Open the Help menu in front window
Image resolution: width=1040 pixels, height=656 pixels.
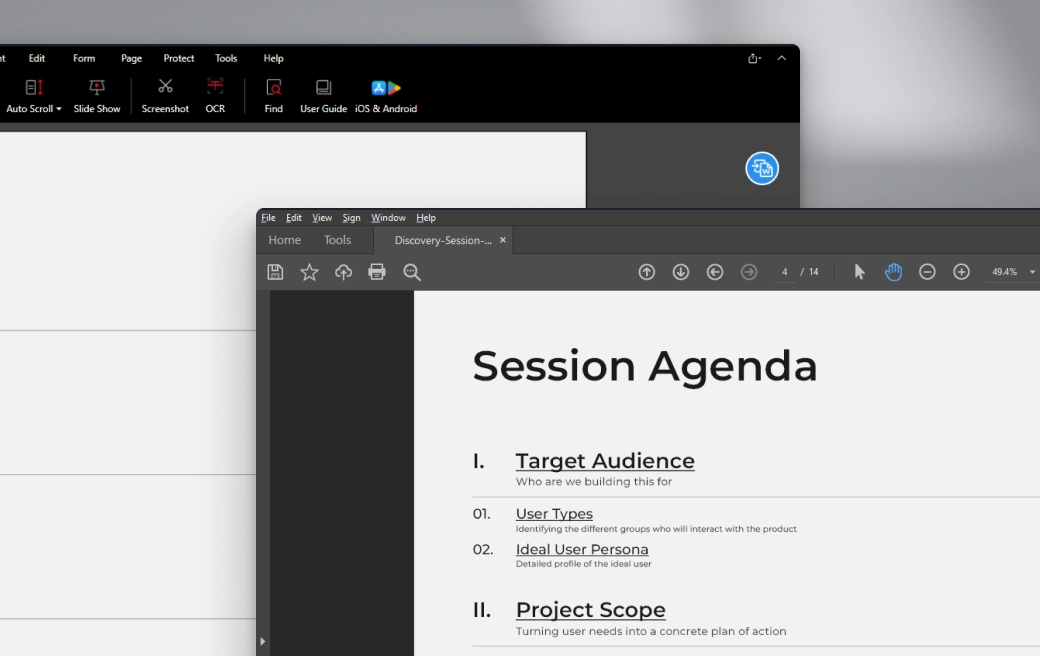coord(426,218)
